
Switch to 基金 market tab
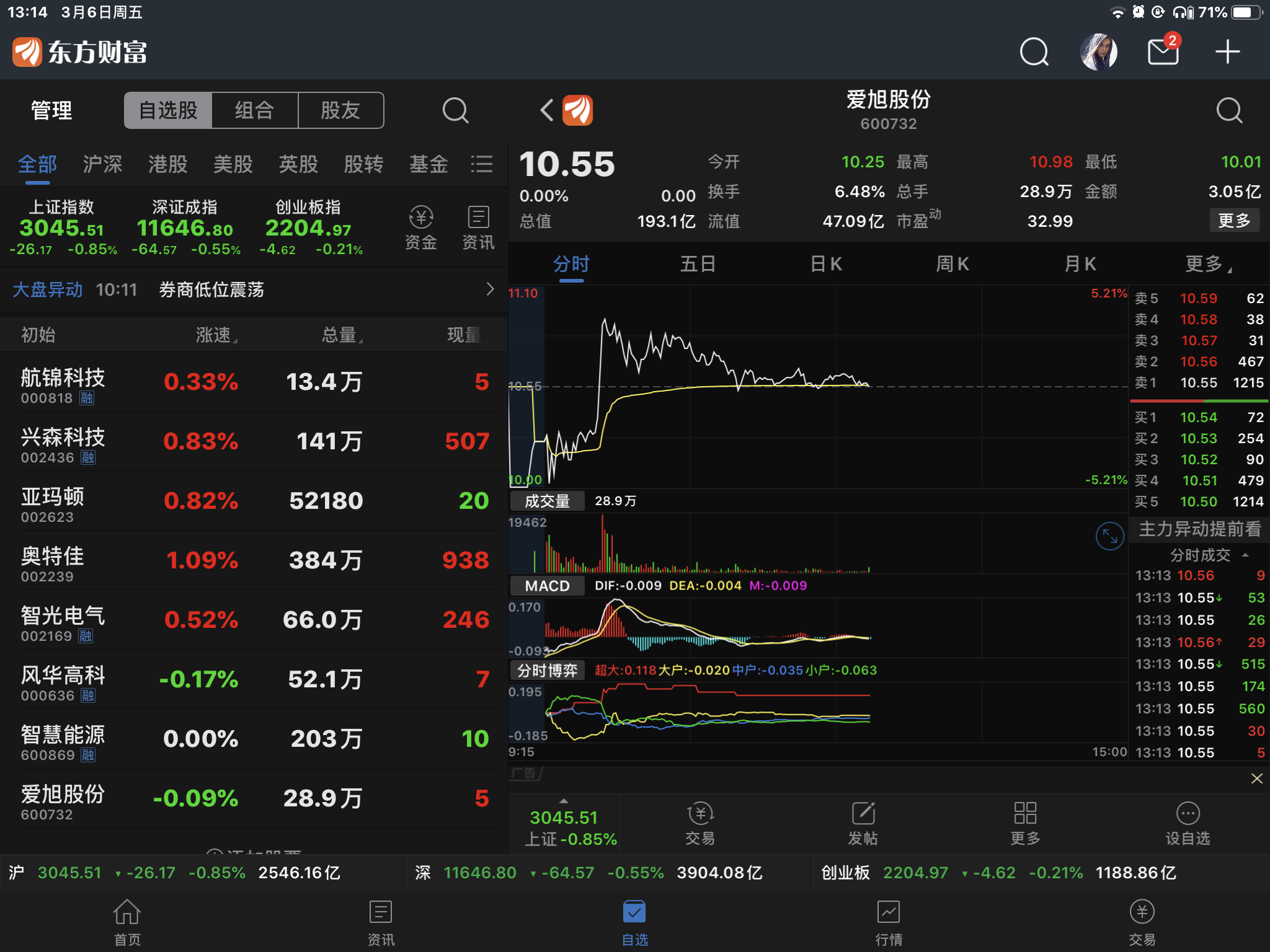(x=429, y=164)
